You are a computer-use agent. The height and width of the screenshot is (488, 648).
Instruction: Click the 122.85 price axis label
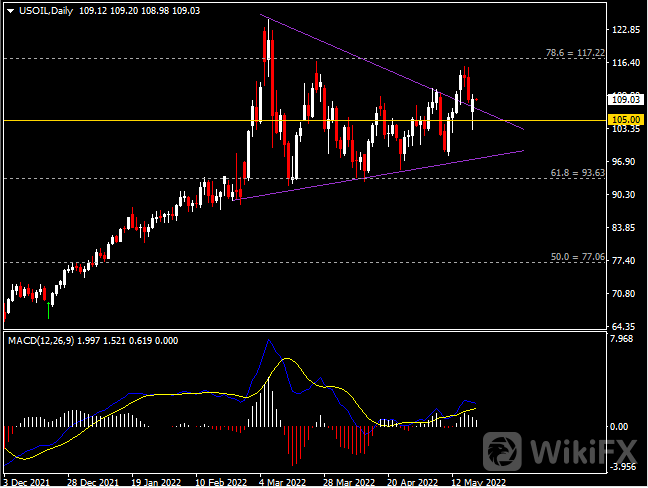click(625, 30)
